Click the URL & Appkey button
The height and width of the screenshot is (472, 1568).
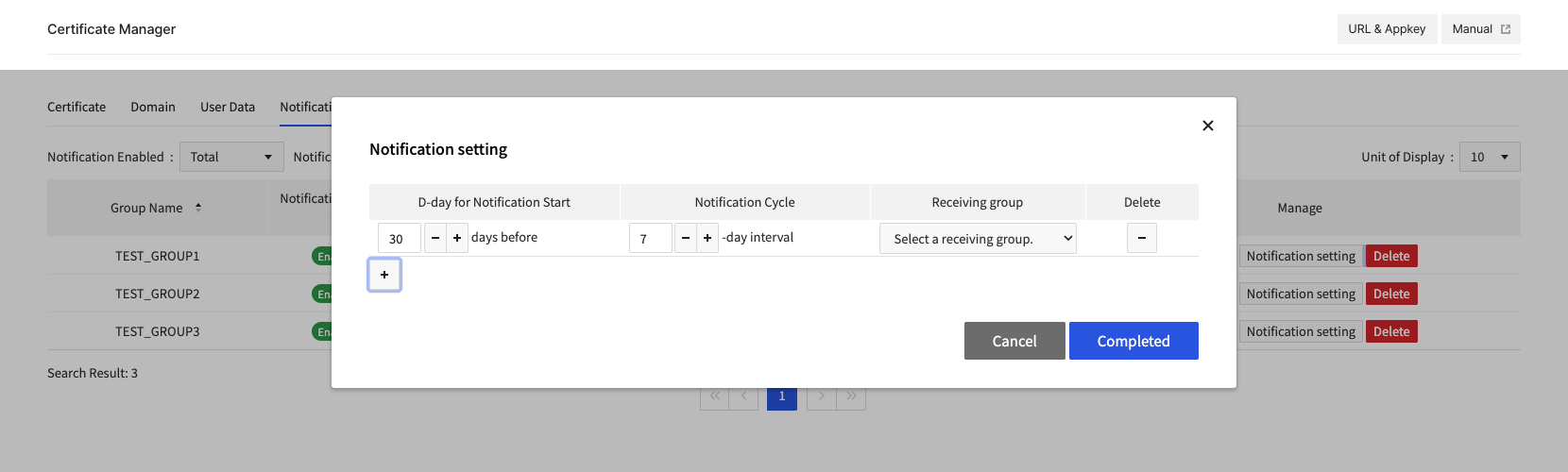point(1387,29)
